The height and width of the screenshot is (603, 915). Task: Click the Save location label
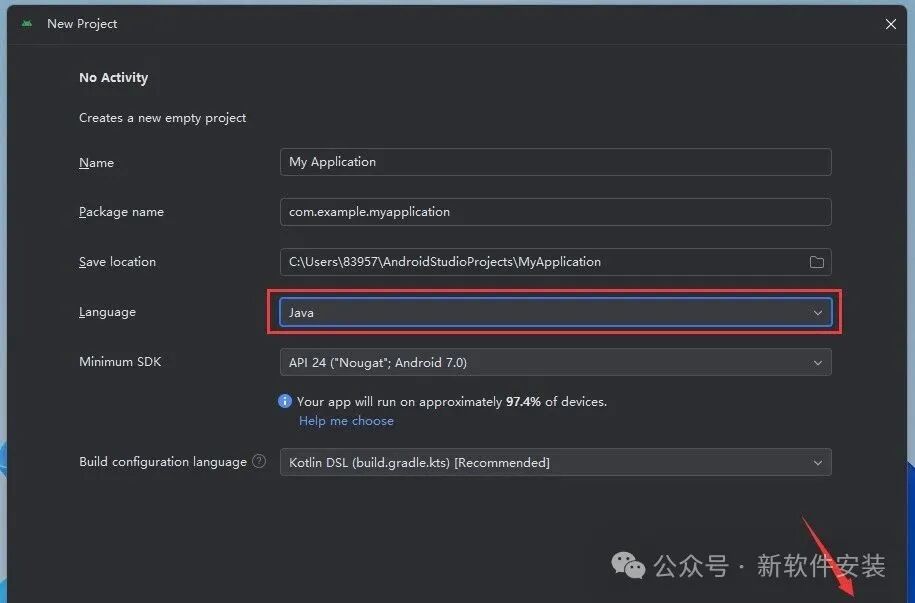117,262
